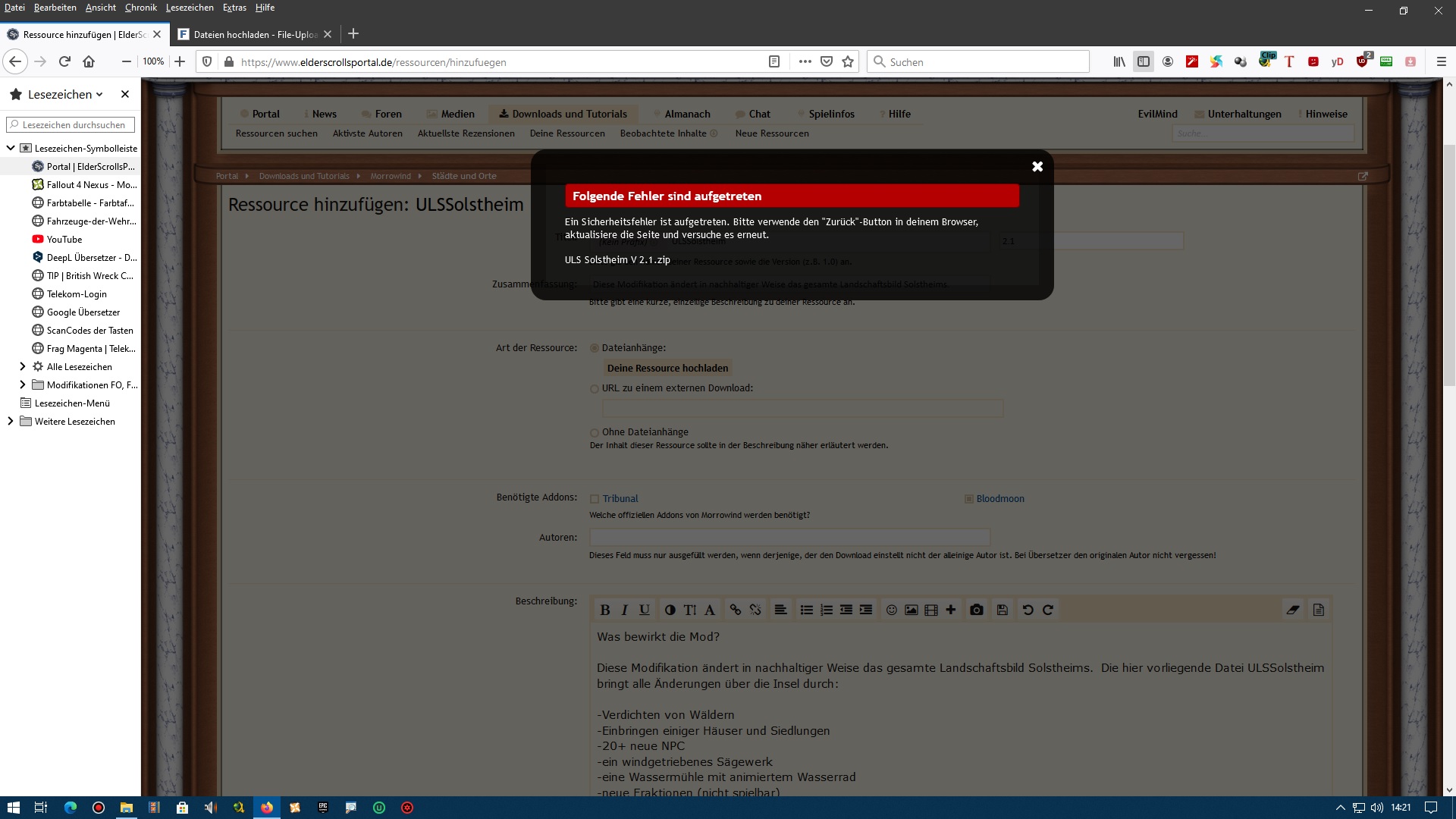Toggle the Bloodmoon addon checkbox
The image size is (1456, 819).
968,499
